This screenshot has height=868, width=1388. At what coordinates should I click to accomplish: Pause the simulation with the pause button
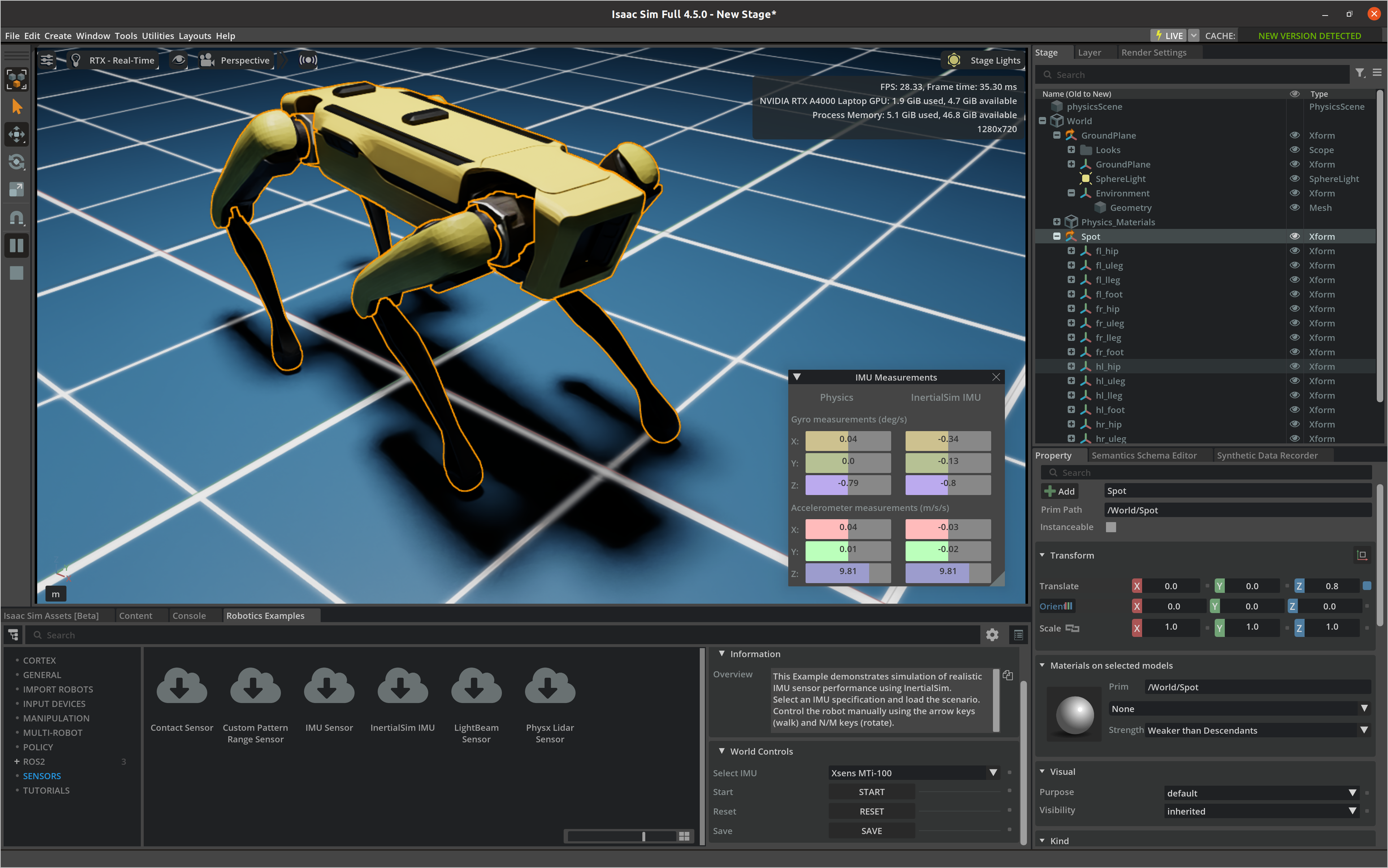click(x=17, y=246)
